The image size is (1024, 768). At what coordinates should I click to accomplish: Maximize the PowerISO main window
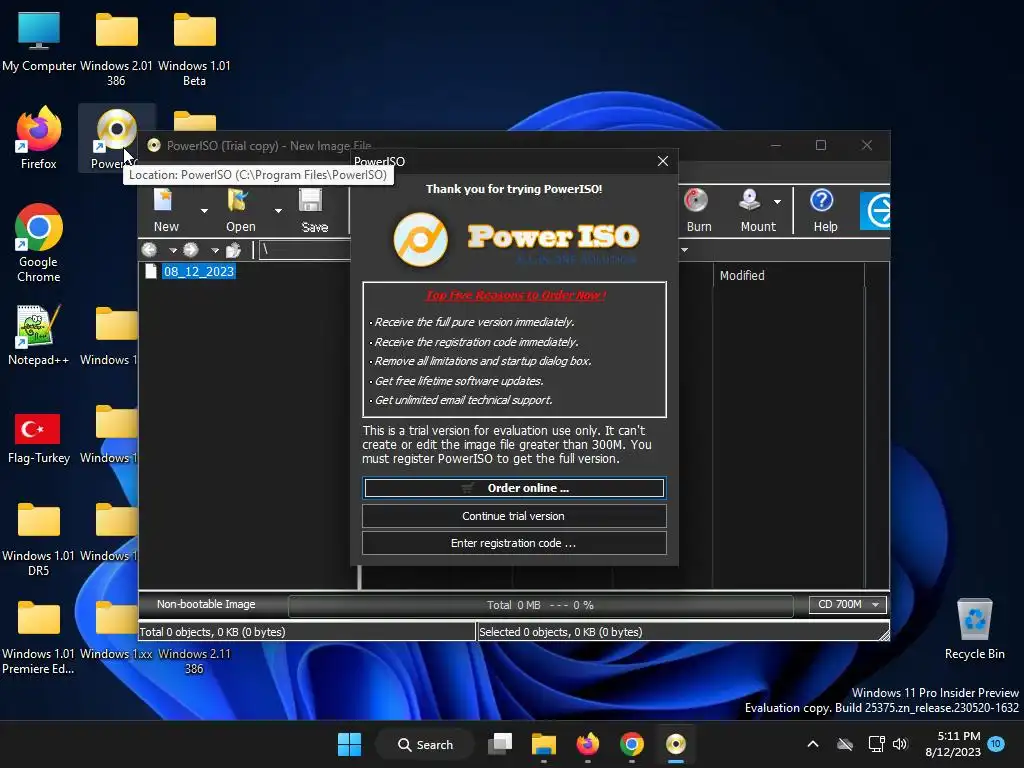pyautogui.click(x=821, y=145)
